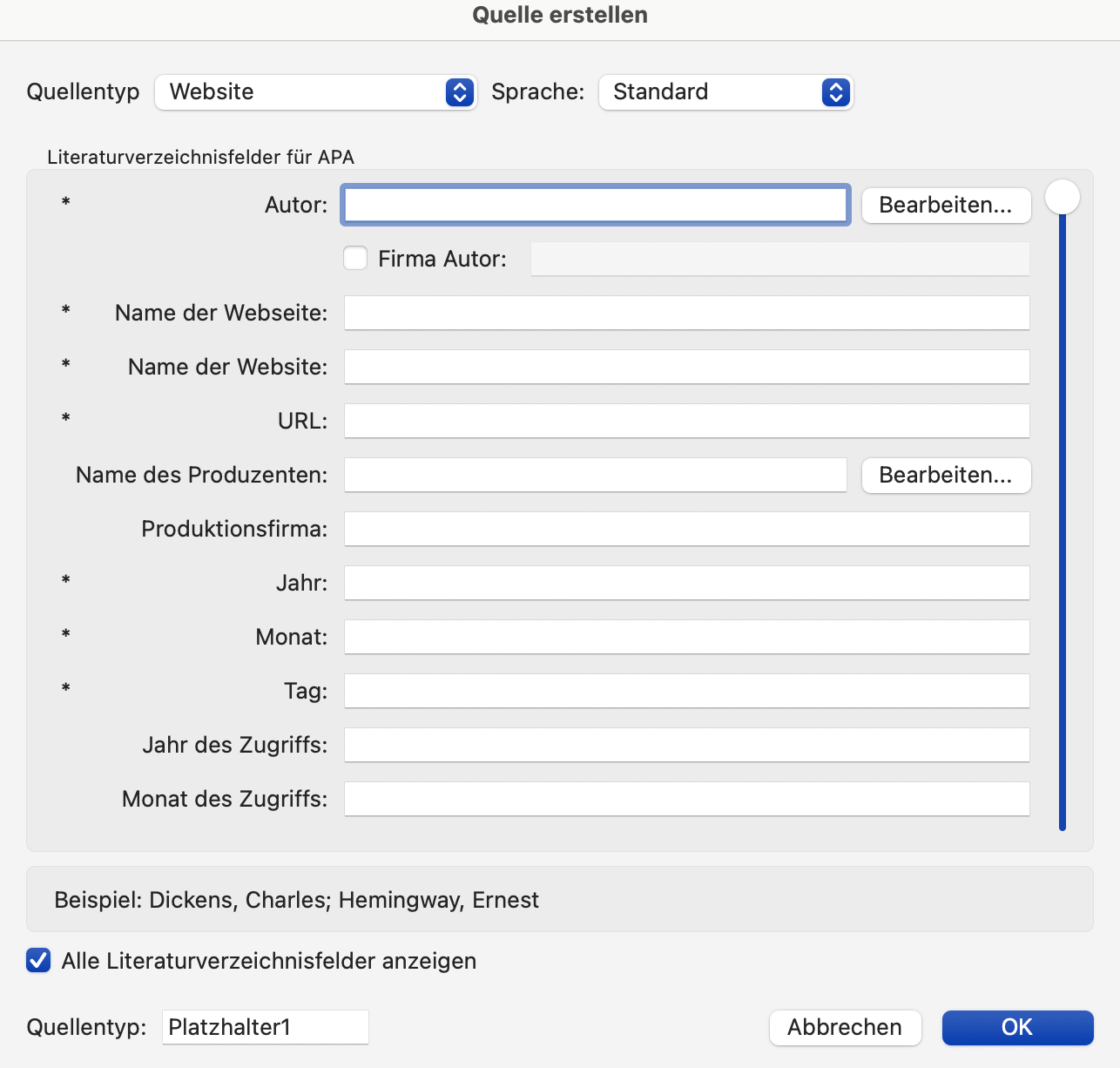
Task: Click into the Autor text field
Action: coord(596,206)
